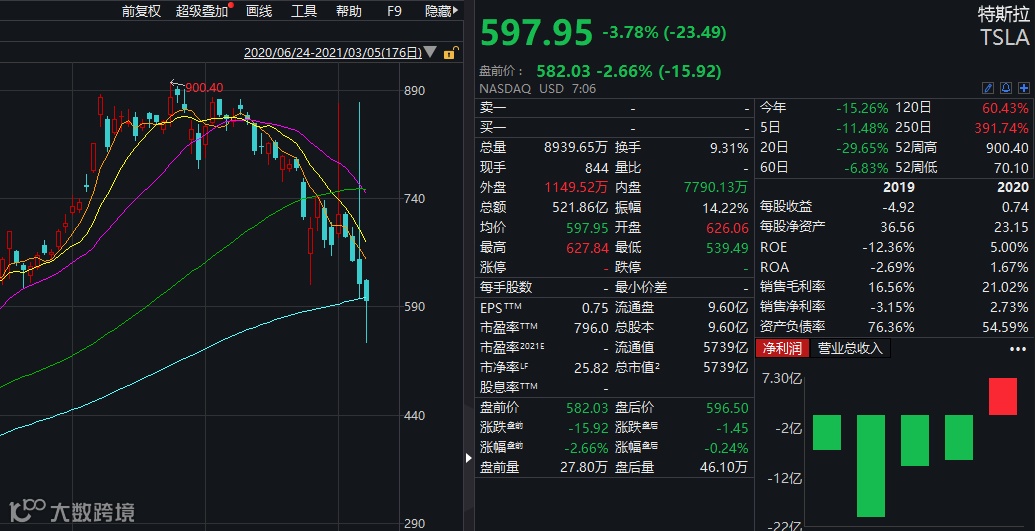
Task: Click 2019 ROE value -12.36%
Action: pos(888,248)
